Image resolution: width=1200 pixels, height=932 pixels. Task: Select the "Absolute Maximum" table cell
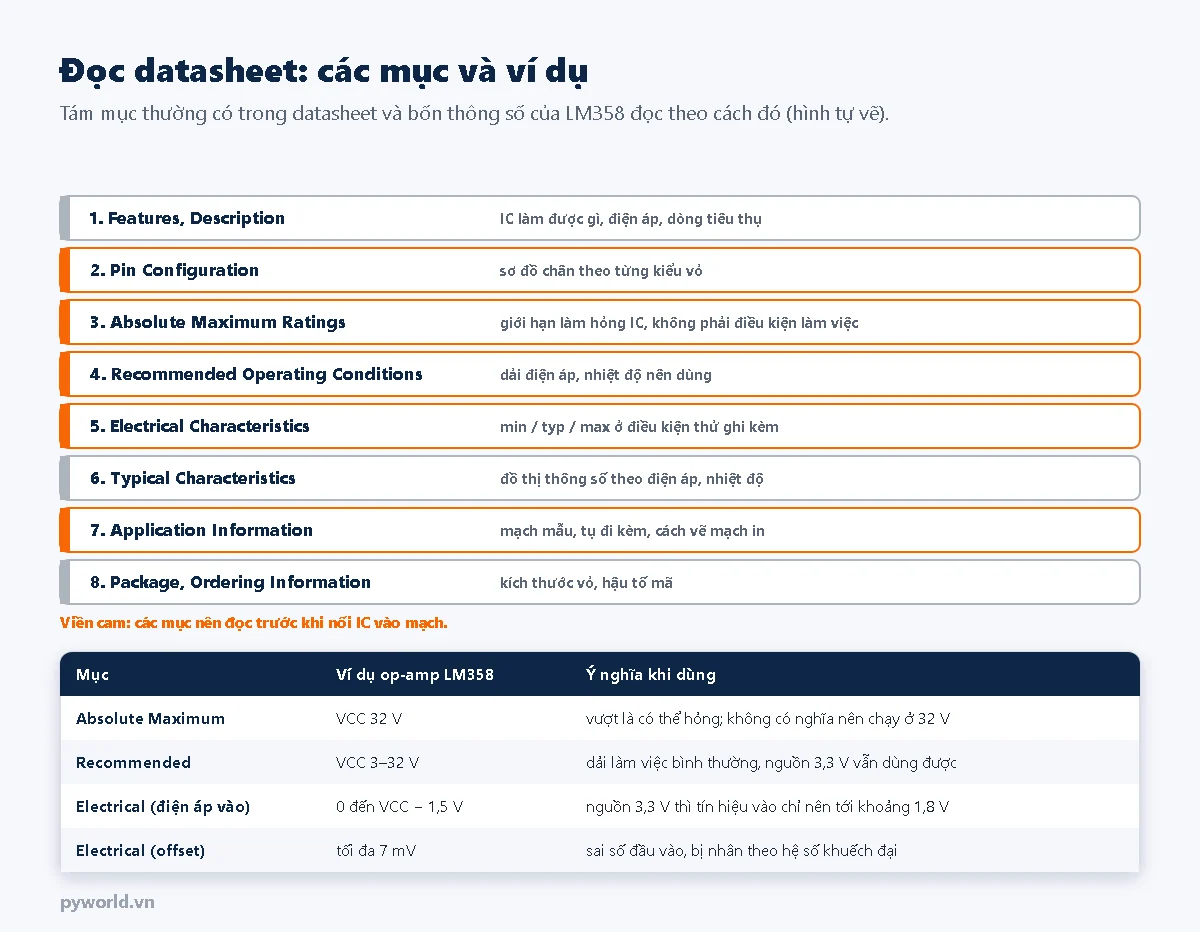tap(150, 718)
